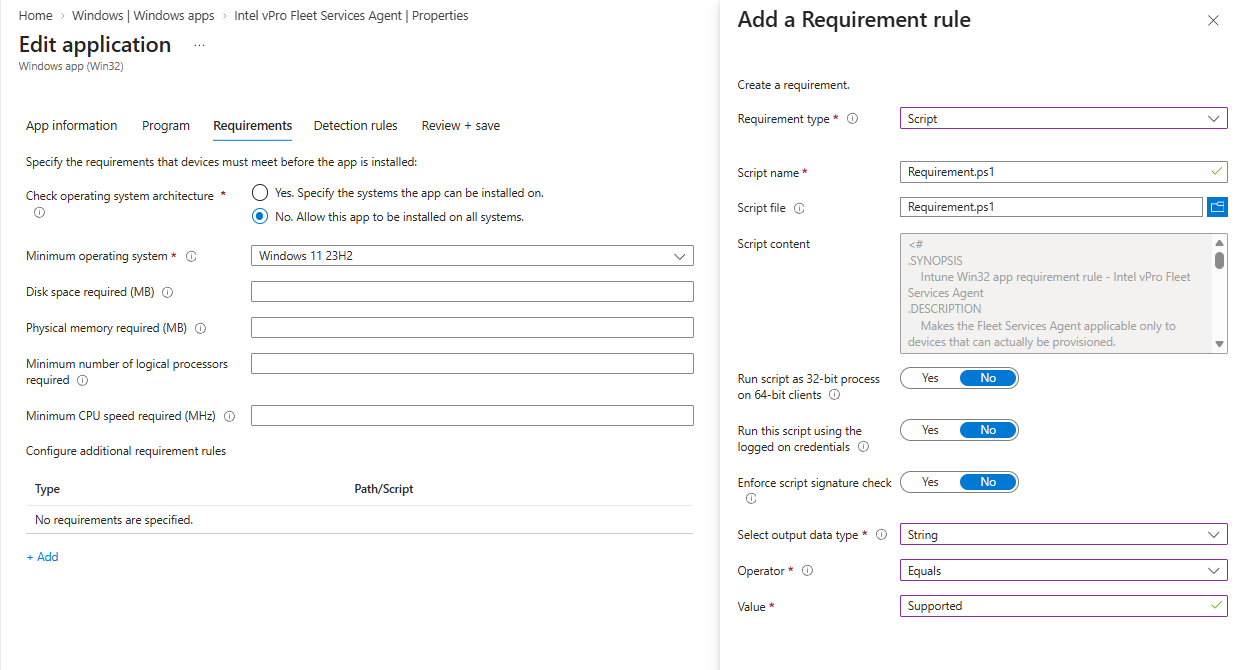This screenshot has height=670, width=1238.
Task: Open the Requirement type dropdown
Action: point(1063,118)
